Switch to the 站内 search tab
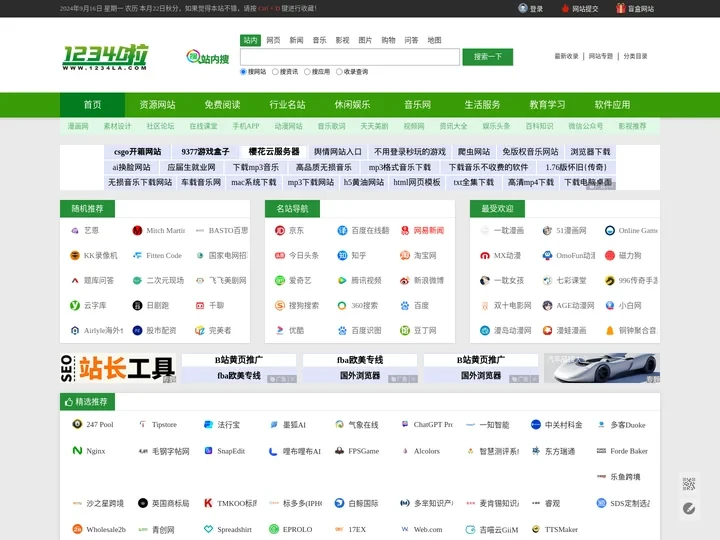The image size is (720, 540). pos(250,40)
